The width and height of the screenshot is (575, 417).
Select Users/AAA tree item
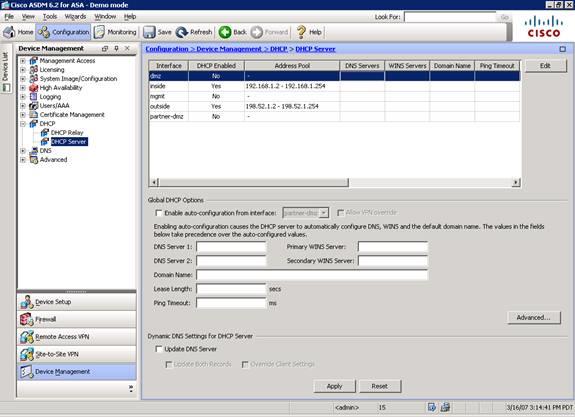coord(54,106)
